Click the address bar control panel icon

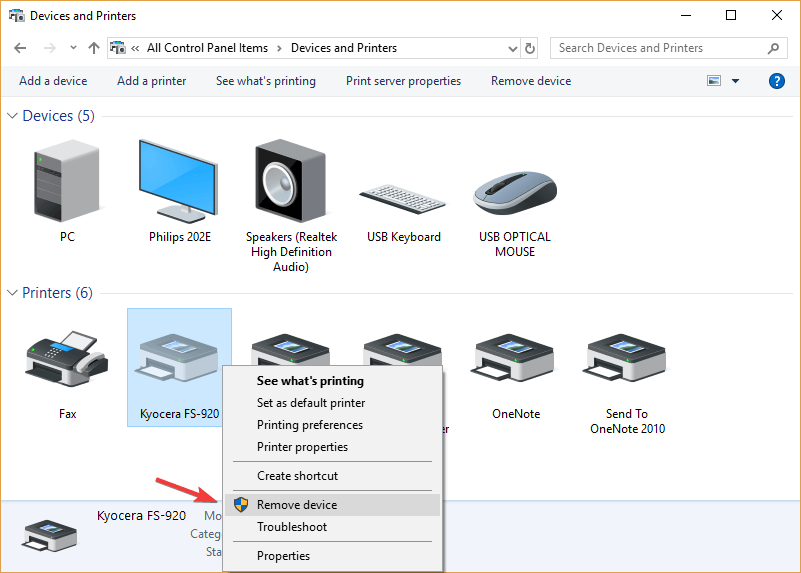click(118, 47)
